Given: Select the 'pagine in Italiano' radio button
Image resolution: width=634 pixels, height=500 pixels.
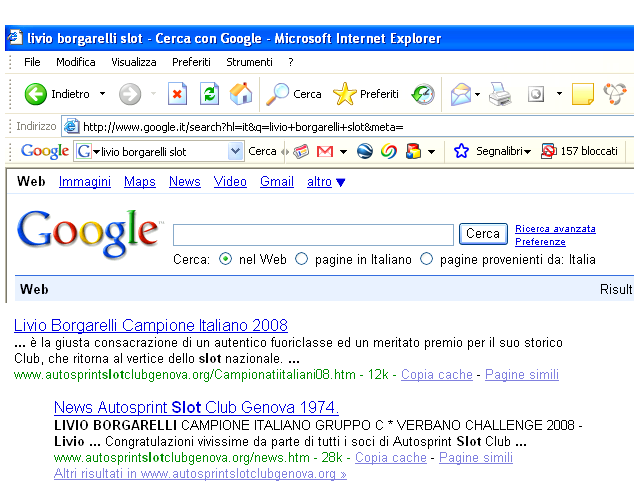Looking at the screenshot, I should tap(301, 259).
